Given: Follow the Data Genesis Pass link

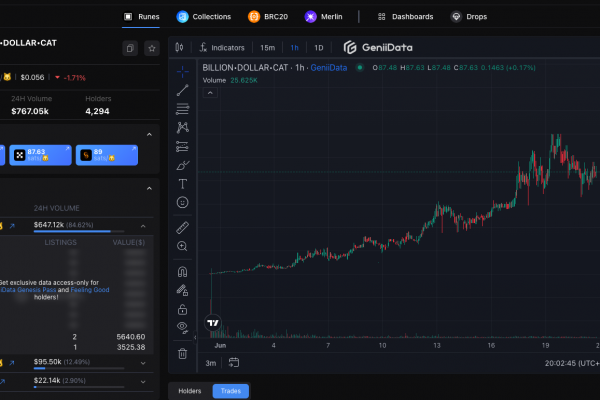Looking at the screenshot, I should [x=28, y=290].
